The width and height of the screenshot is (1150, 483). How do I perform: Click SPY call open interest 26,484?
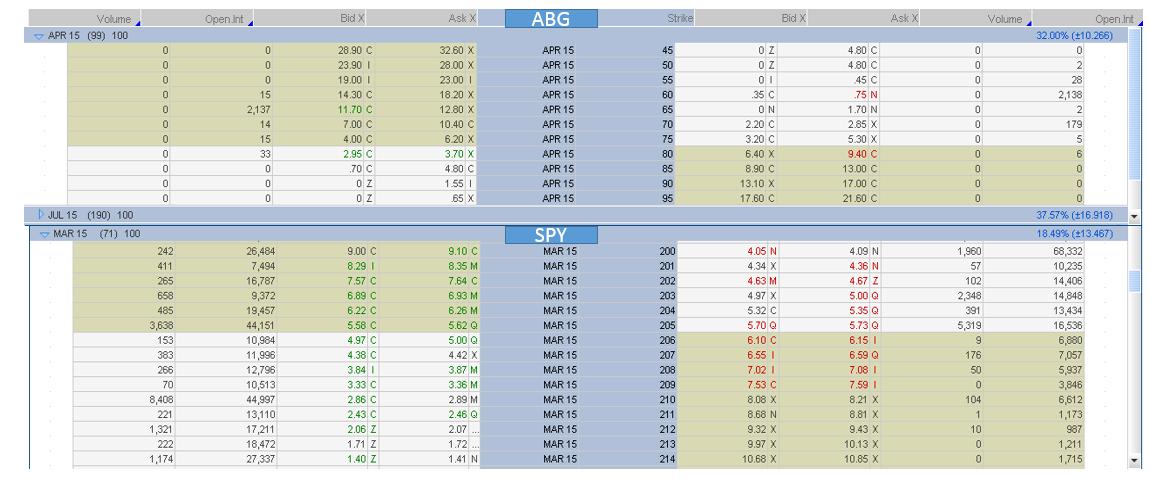[261, 251]
